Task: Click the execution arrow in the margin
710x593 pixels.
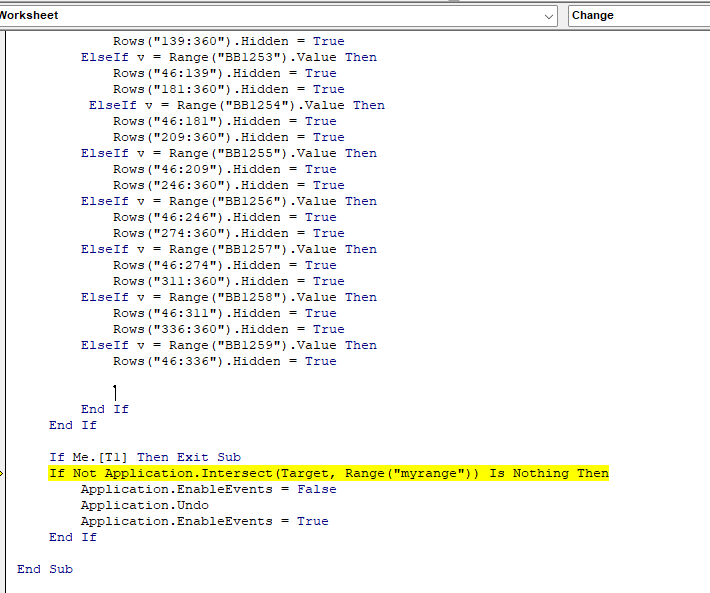Action: coord(2,473)
